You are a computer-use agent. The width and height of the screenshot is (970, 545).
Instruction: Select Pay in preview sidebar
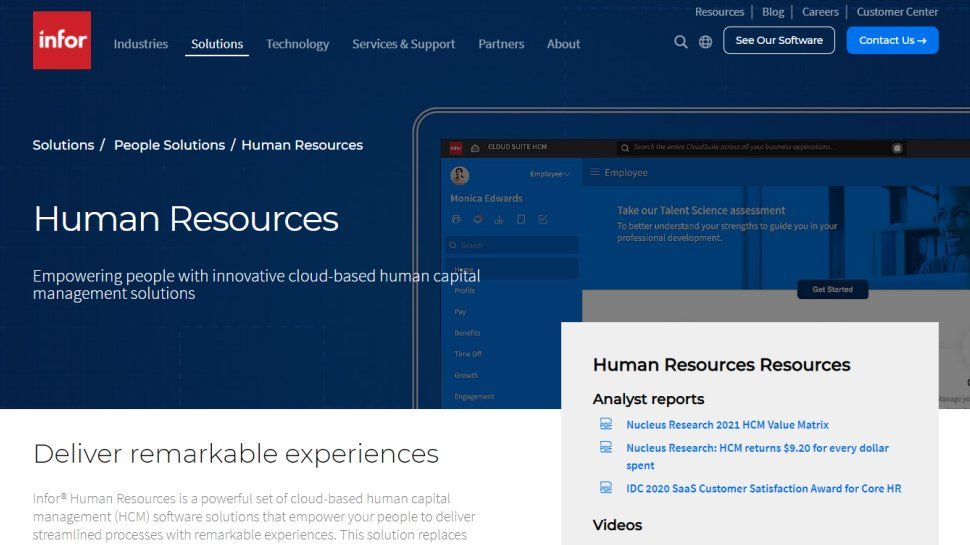[x=460, y=312]
